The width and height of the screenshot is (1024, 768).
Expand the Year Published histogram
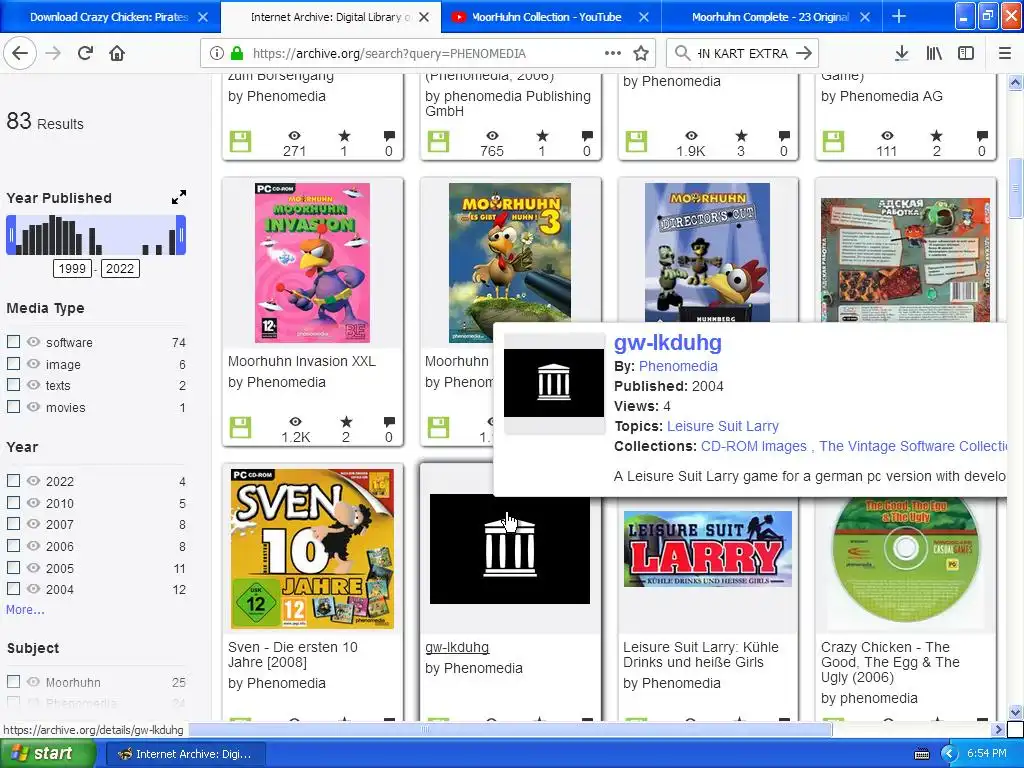coord(179,197)
